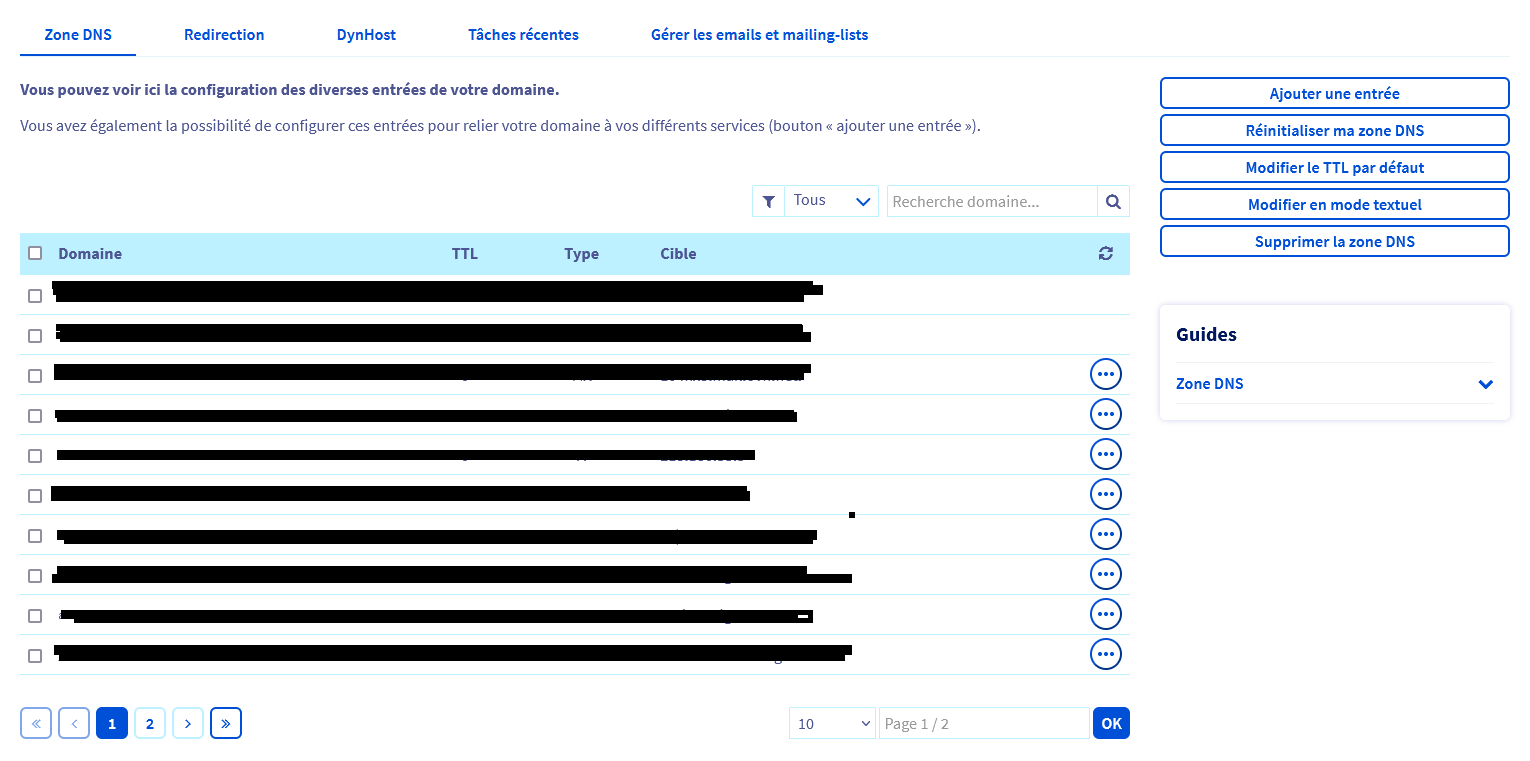Image resolution: width=1530 pixels, height=761 pixels.
Task: Check the first DNS entry checkbox
Action: tap(35, 296)
